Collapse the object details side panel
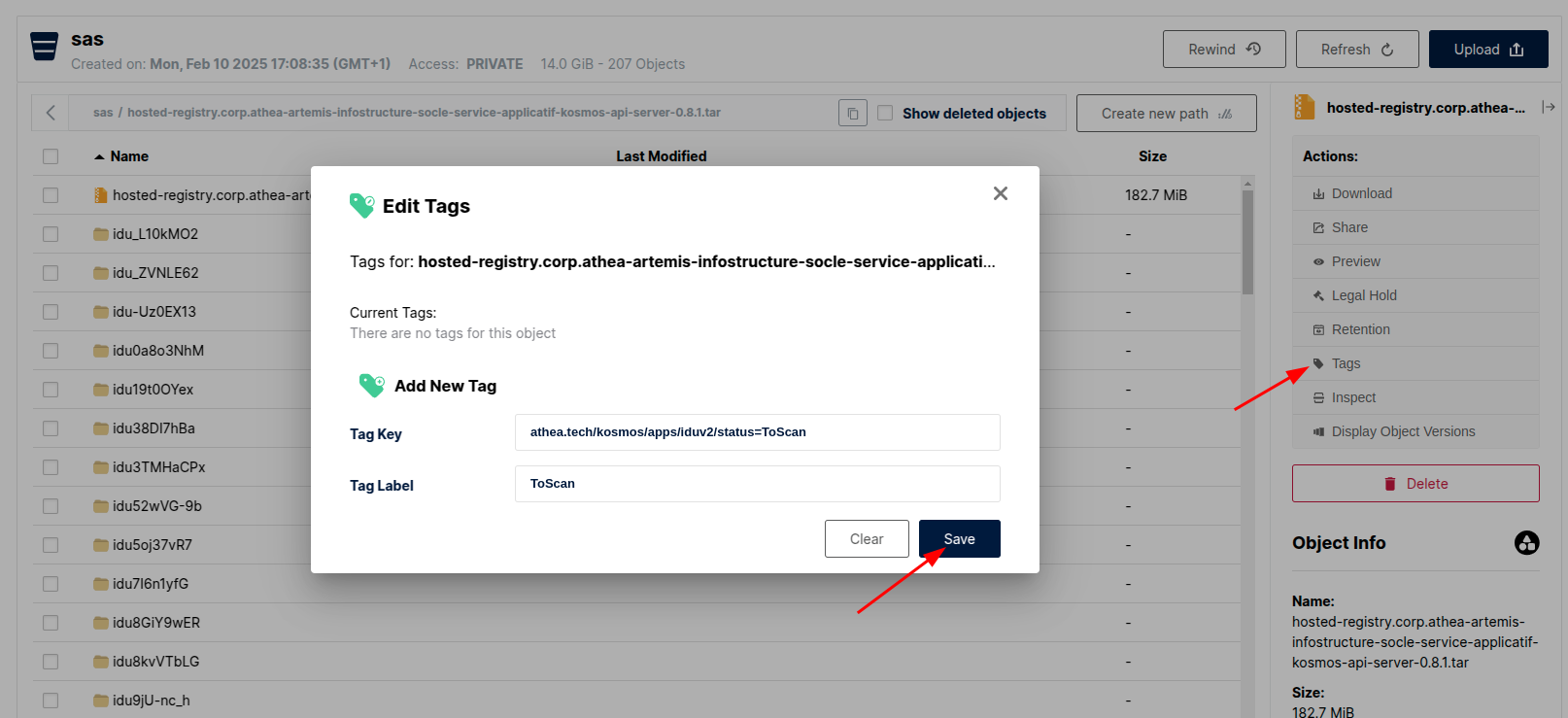This screenshot has height=718, width=1568. [x=1548, y=108]
